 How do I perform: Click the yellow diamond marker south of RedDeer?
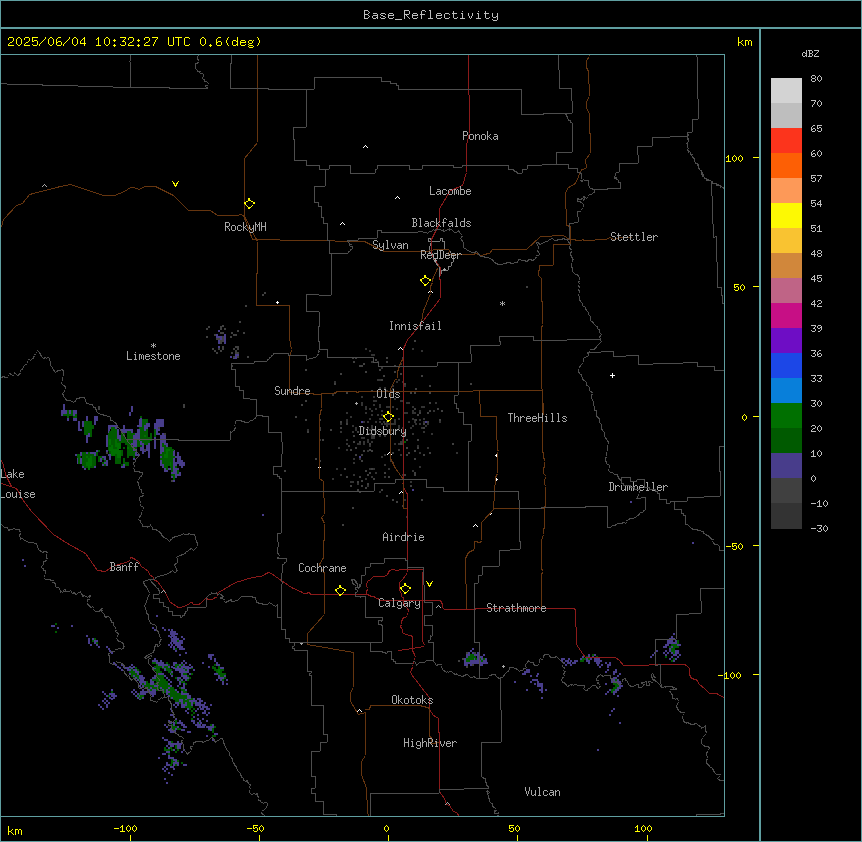[425, 281]
